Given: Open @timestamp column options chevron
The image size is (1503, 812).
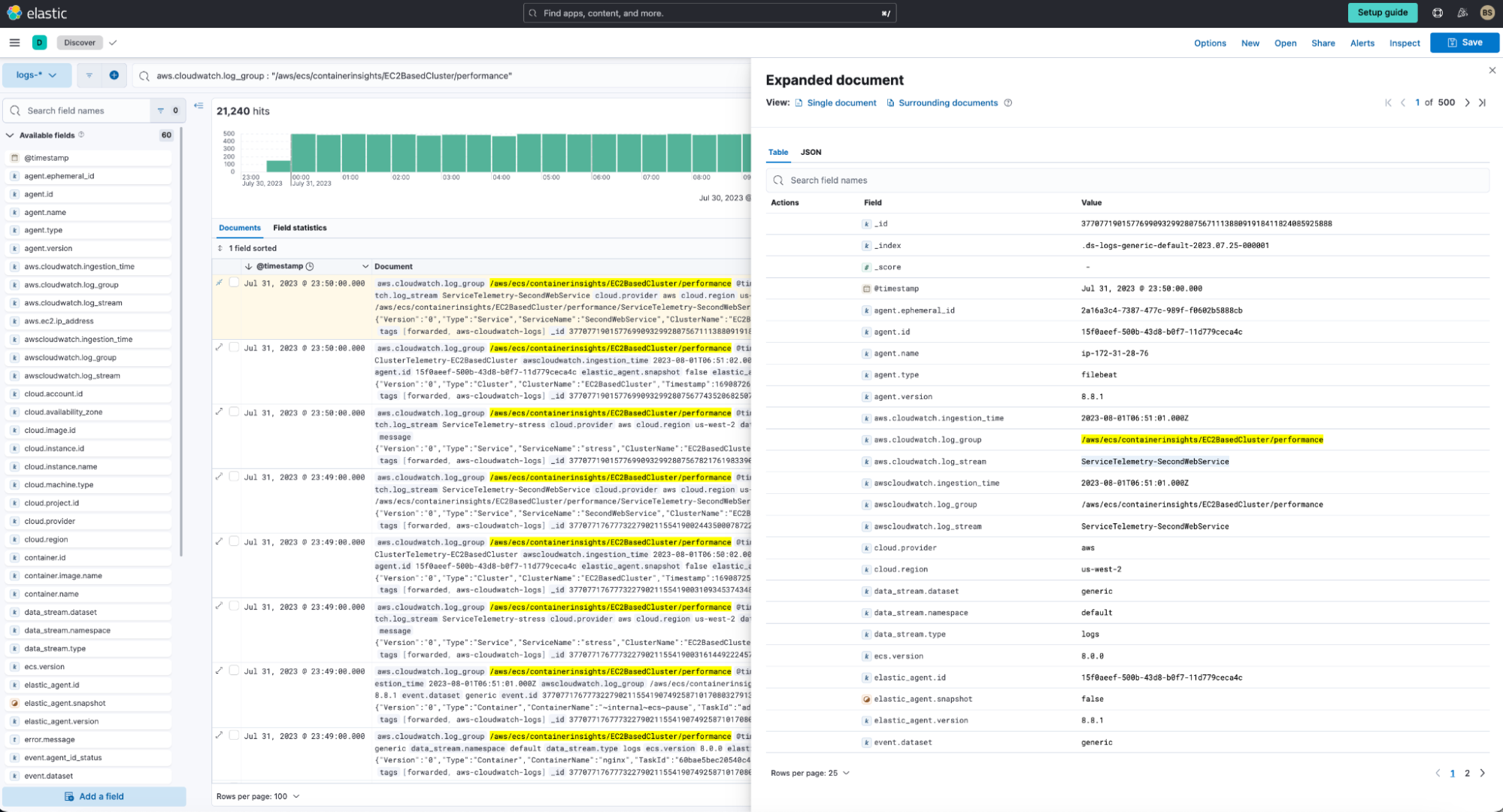Looking at the screenshot, I should (365, 266).
